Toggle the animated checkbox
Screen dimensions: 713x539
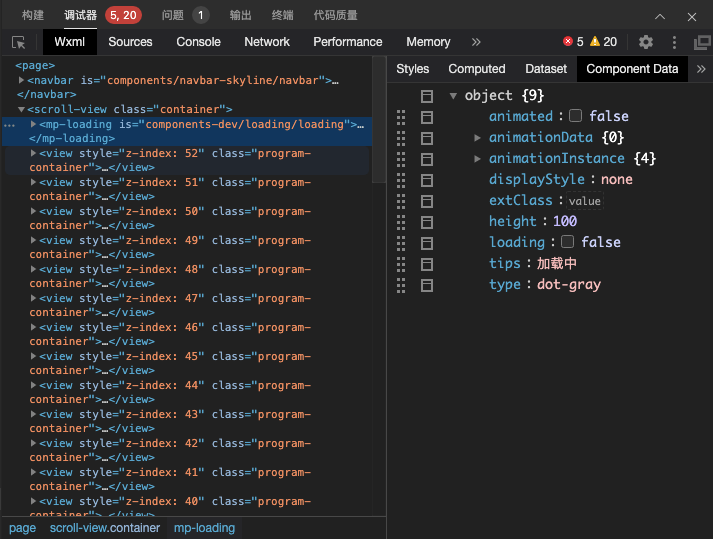[575, 116]
